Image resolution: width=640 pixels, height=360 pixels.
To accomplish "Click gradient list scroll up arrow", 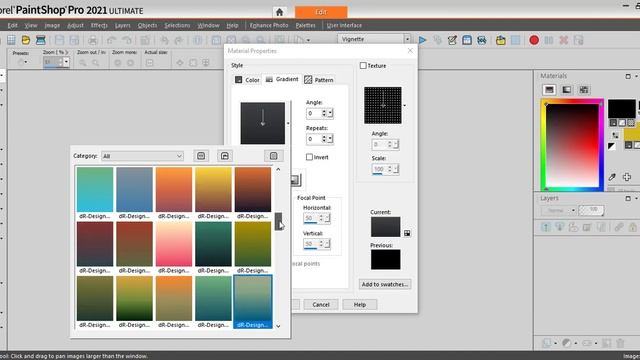I will tap(278, 169).
